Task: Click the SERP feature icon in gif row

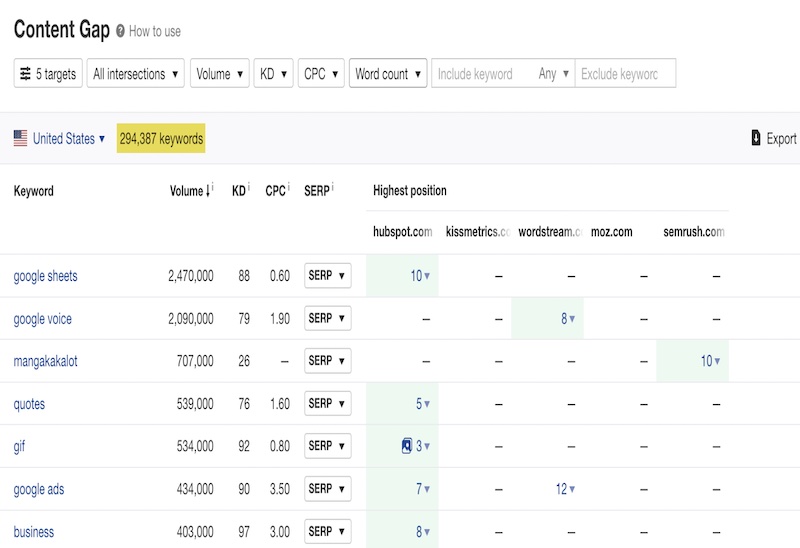Action: (x=407, y=446)
